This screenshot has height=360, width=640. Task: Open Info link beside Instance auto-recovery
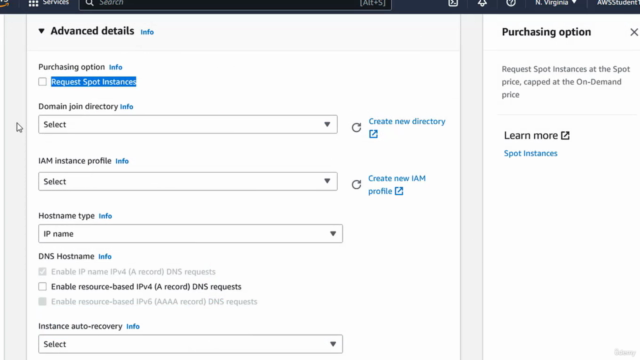[x=133, y=327]
